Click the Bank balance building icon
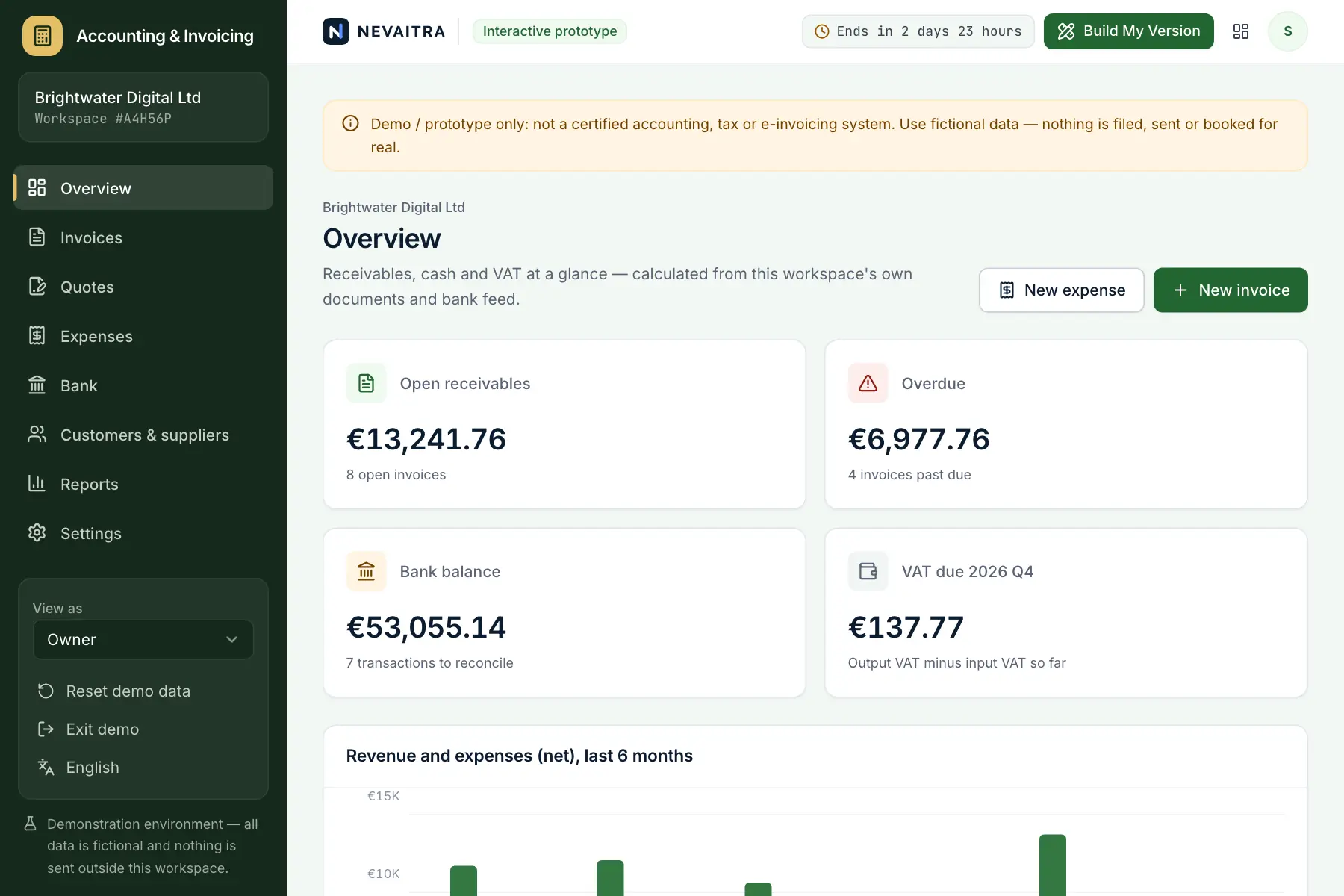The image size is (1344, 896). tap(366, 571)
